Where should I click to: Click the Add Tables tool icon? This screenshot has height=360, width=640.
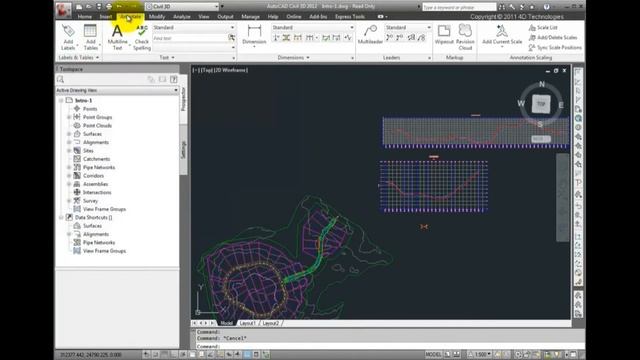[x=90, y=32]
